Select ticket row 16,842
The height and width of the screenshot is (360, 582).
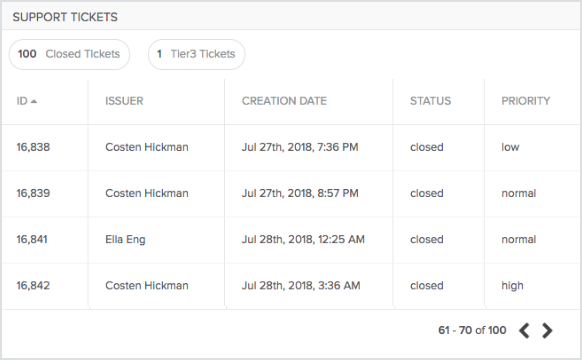pyautogui.click(x=291, y=285)
